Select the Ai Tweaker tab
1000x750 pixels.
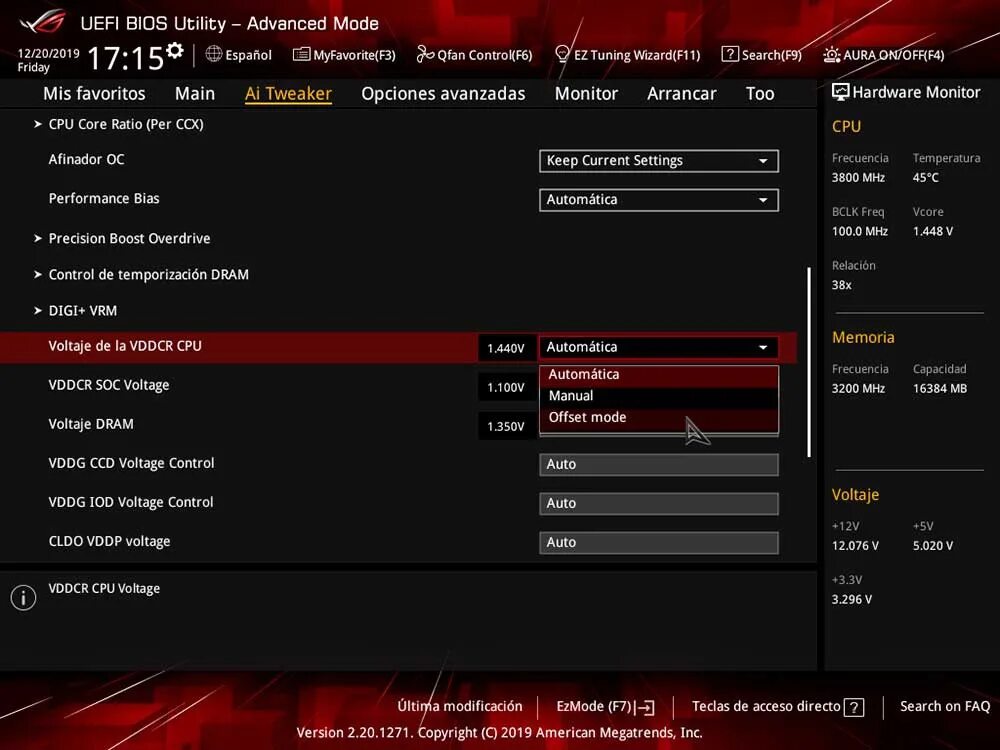(x=288, y=94)
